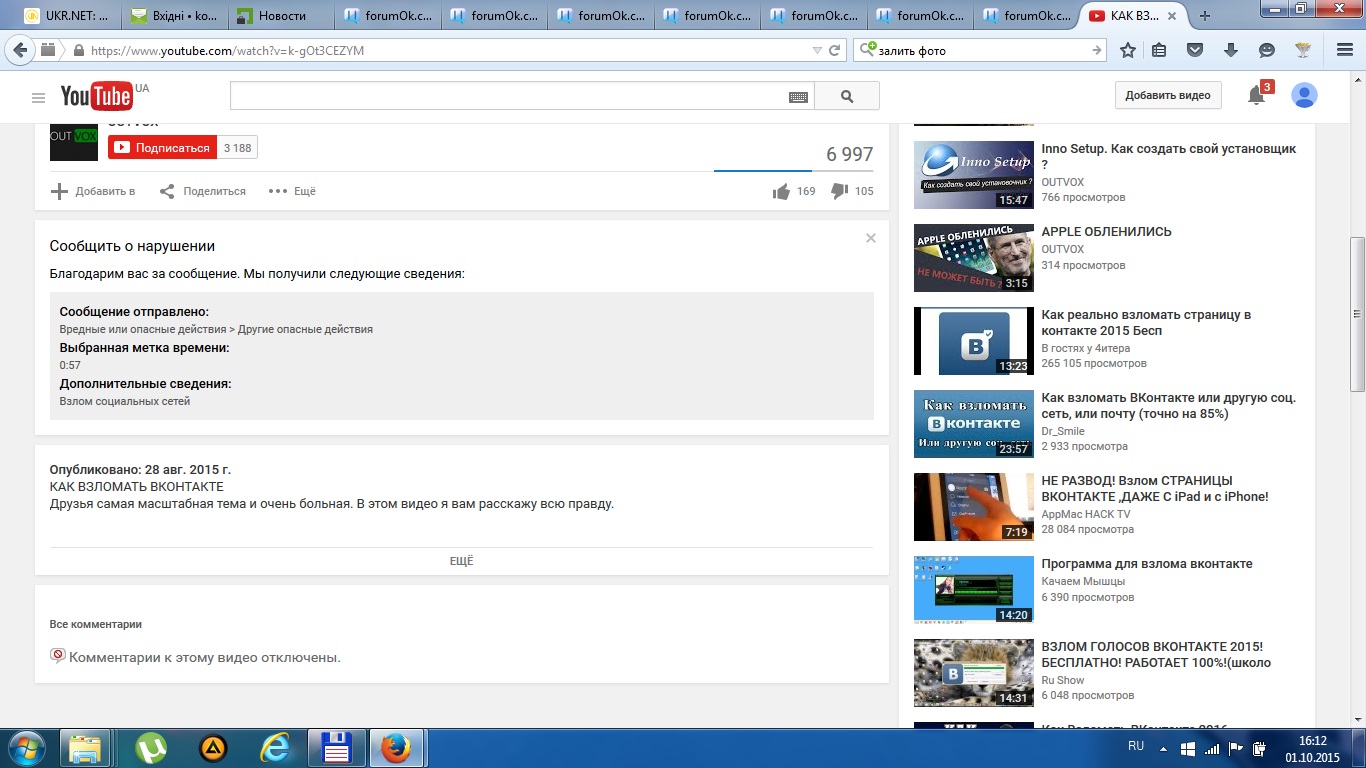Screen dimensions: 1366x768
Task: Click the scrollbar up arrow
Action: click(x=1357, y=79)
